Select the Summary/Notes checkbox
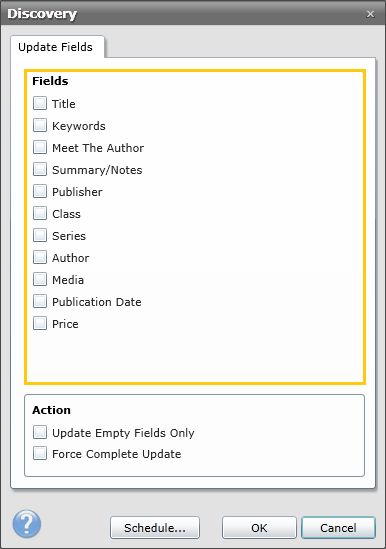386x549 pixels. click(x=40, y=169)
